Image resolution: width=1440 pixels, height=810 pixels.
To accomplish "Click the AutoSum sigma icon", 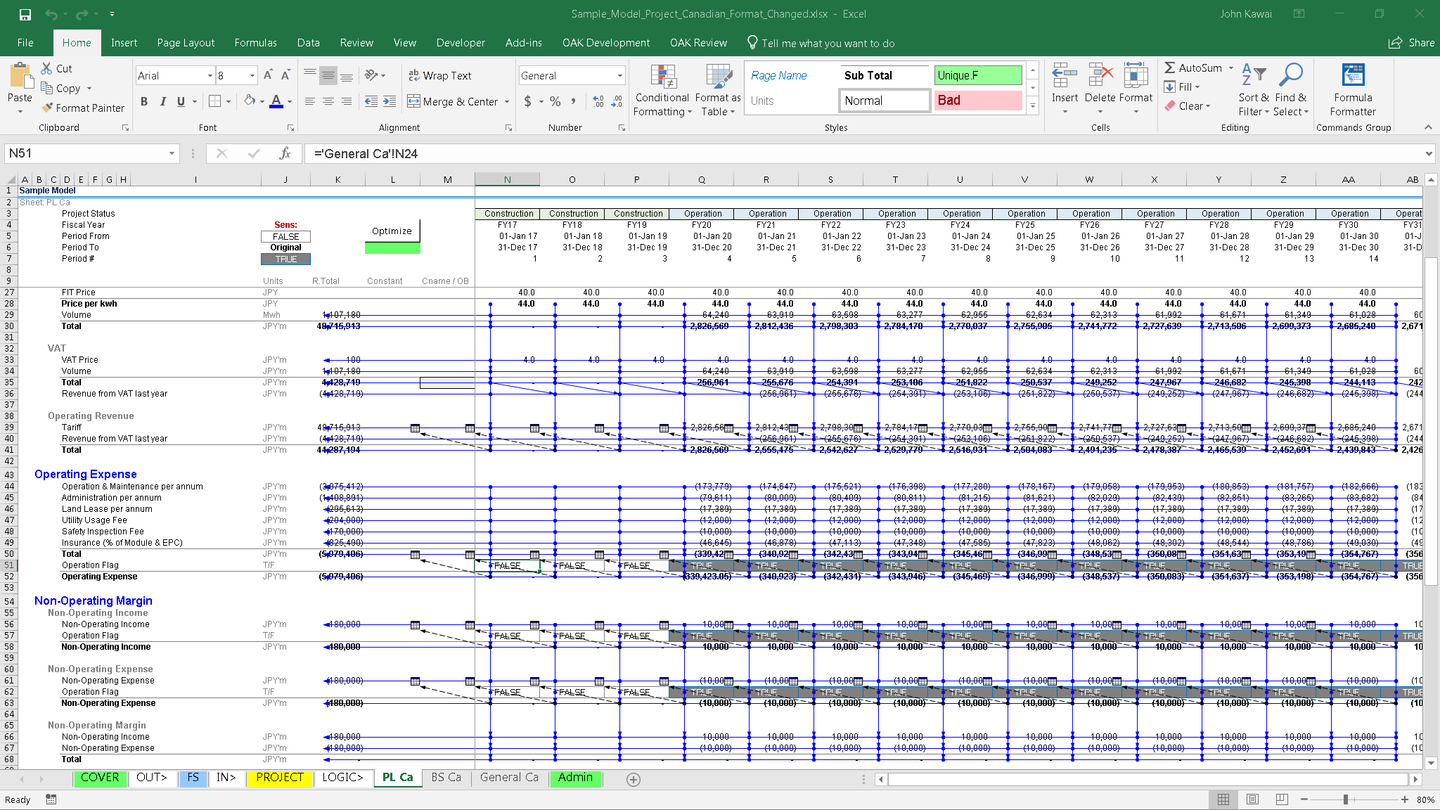I will coord(1170,68).
